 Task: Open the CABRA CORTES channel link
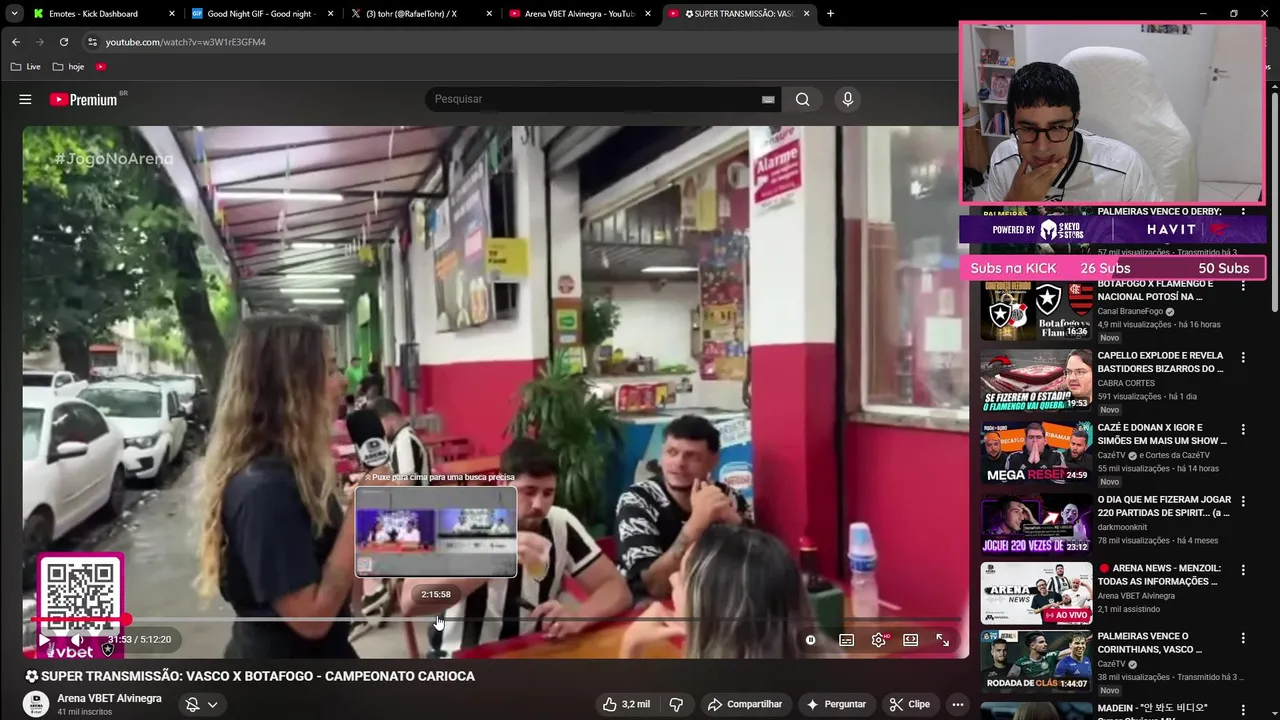1126,383
